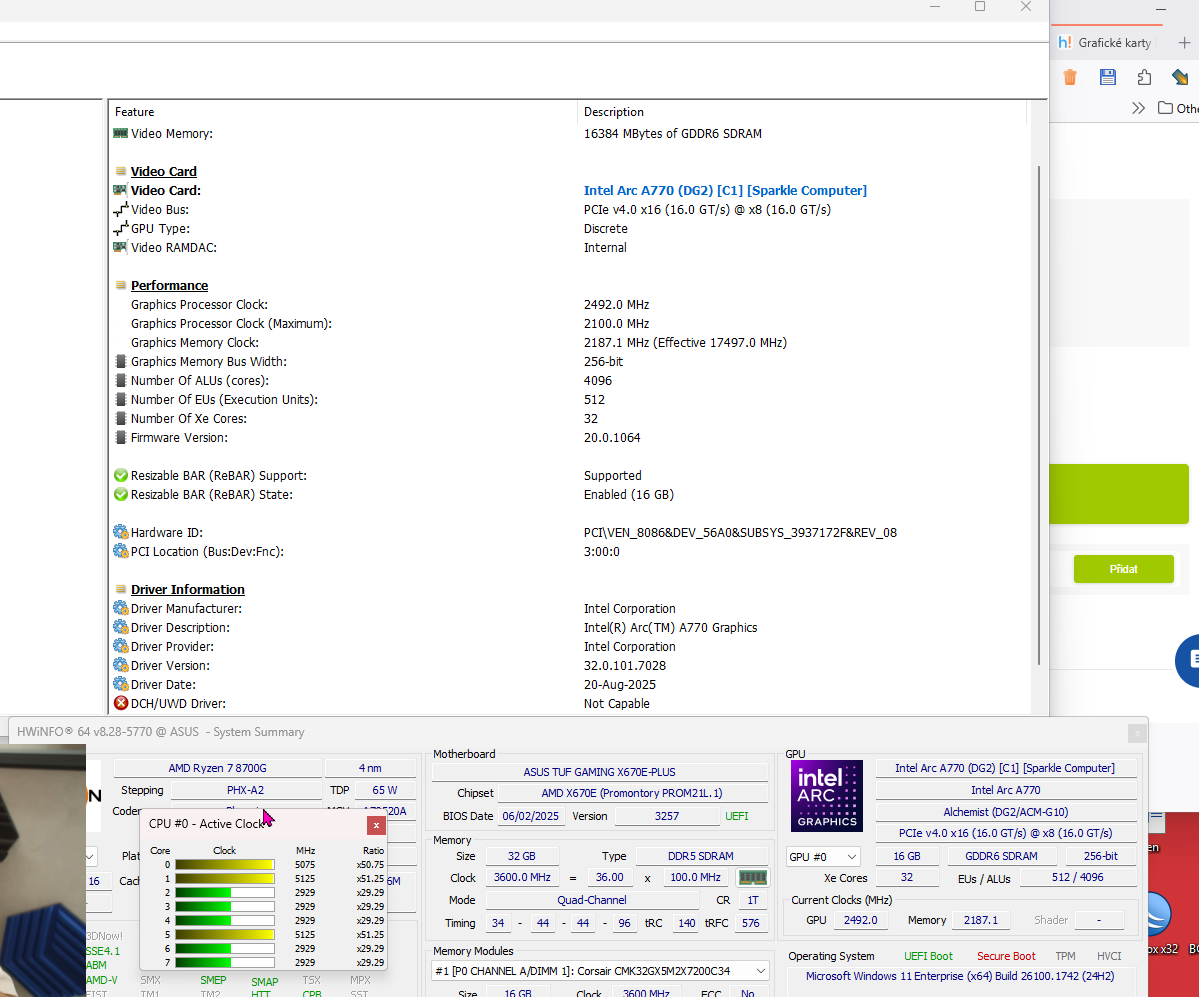Click the Firmware Version chip icon

(x=120, y=437)
